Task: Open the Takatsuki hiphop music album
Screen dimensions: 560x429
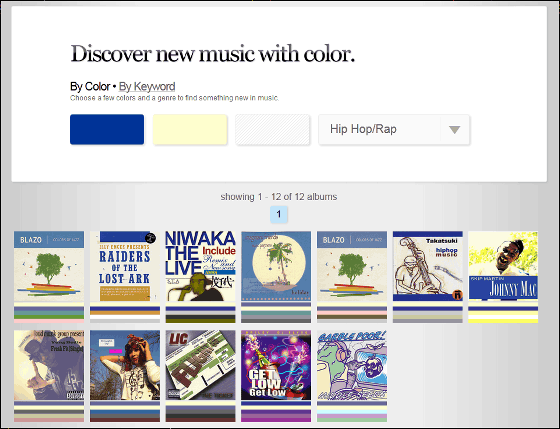Action: point(428,266)
